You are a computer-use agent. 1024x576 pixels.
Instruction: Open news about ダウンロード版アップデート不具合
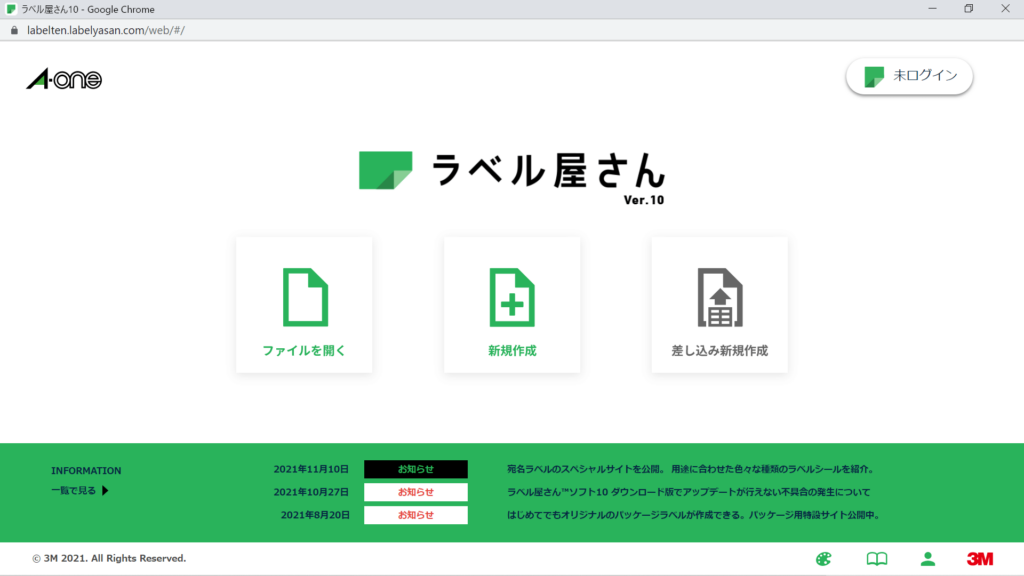pyautogui.click(x=688, y=492)
